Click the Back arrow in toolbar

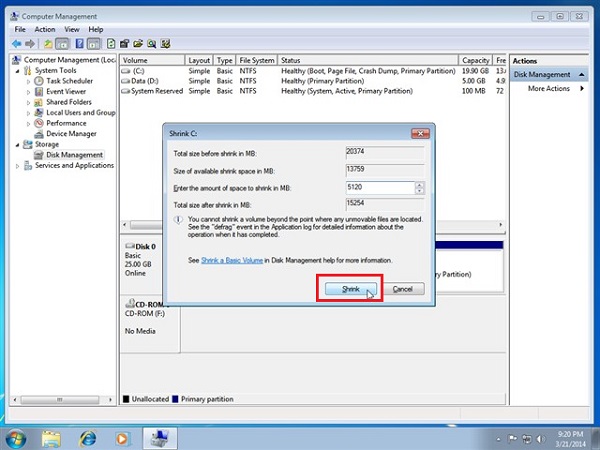point(17,44)
